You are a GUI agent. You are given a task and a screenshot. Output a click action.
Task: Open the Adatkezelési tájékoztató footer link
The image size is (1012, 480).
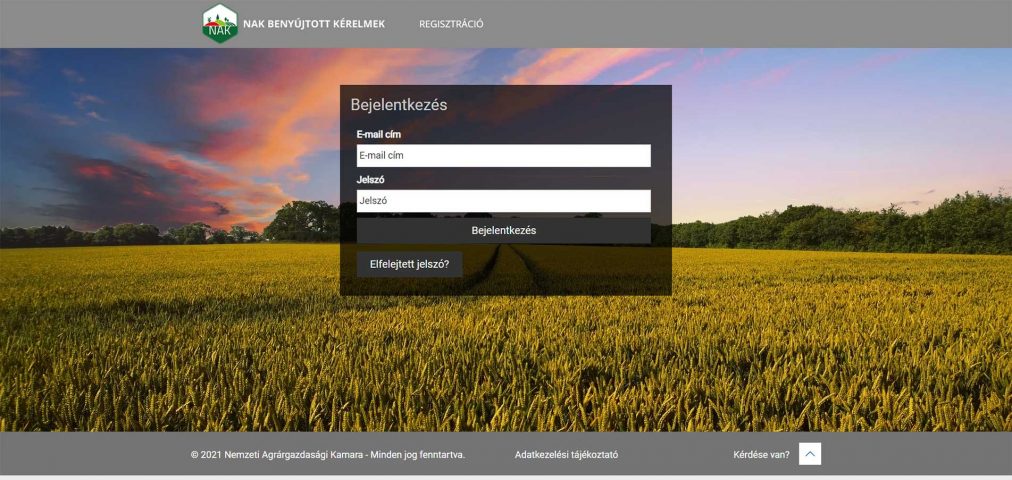tap(566, 455)
